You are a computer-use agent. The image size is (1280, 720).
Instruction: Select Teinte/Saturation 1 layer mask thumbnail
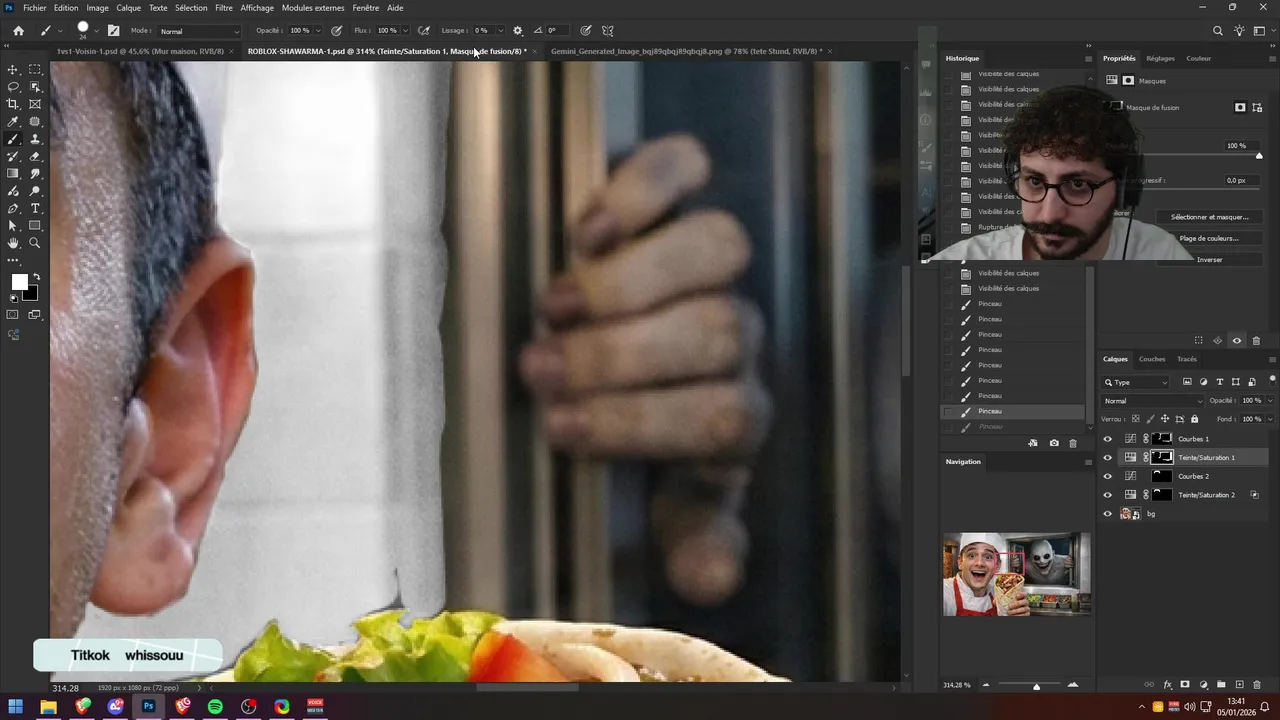[x=1162, y=457]
